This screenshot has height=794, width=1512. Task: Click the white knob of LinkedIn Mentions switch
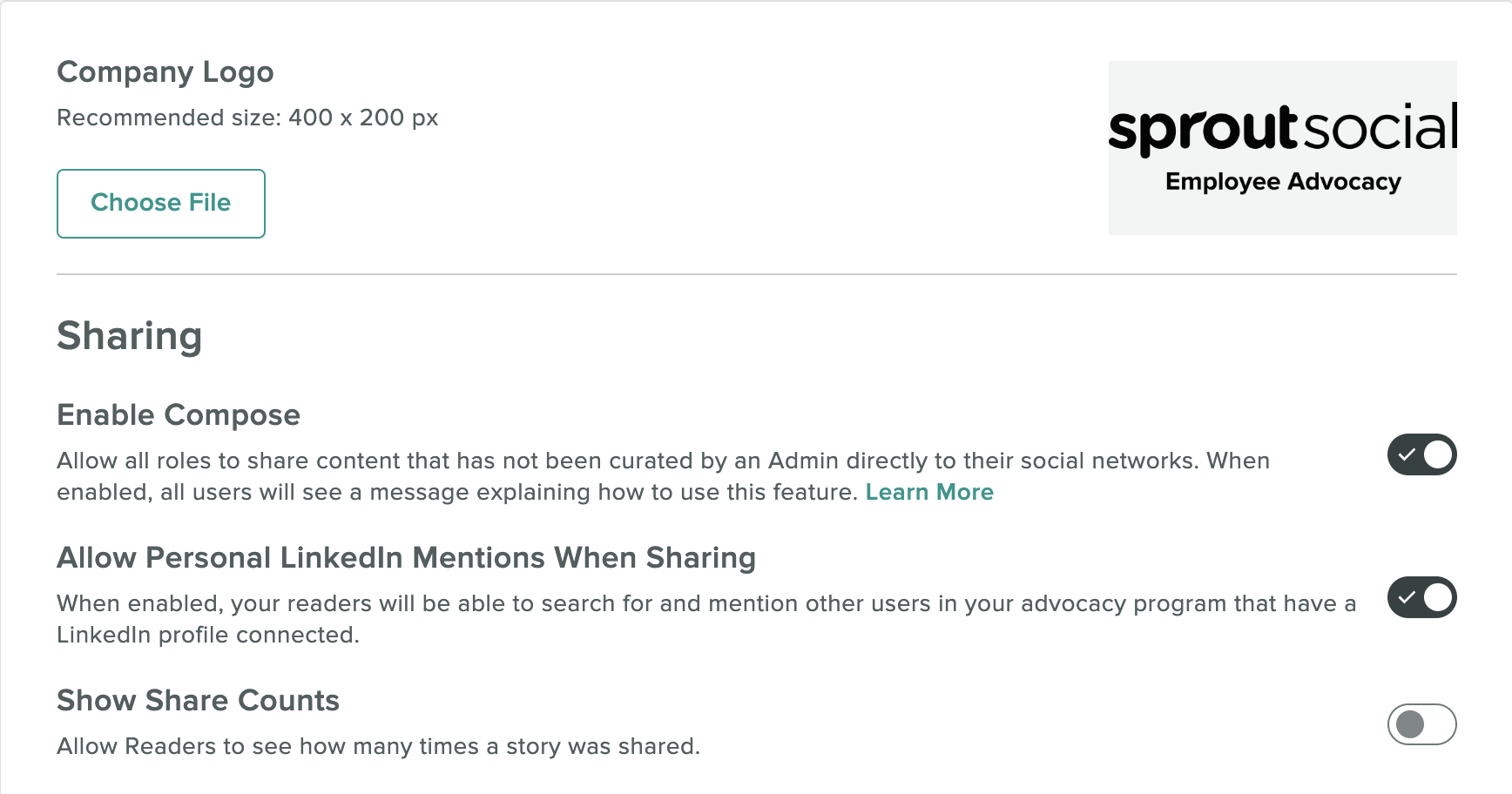pos(1438,597)
